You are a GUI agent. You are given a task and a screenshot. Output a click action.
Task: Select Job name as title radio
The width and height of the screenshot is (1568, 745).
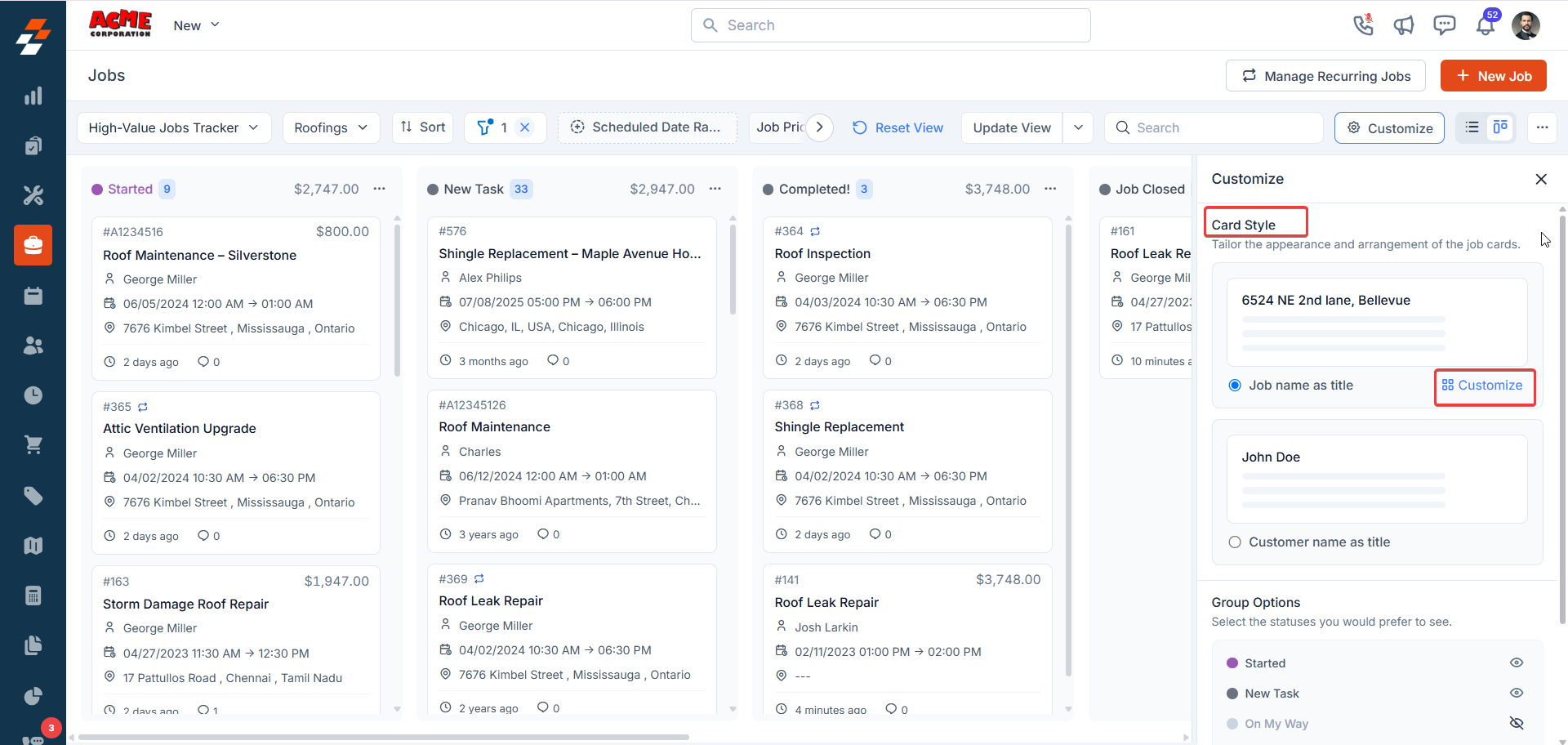tap(1235, 386)
